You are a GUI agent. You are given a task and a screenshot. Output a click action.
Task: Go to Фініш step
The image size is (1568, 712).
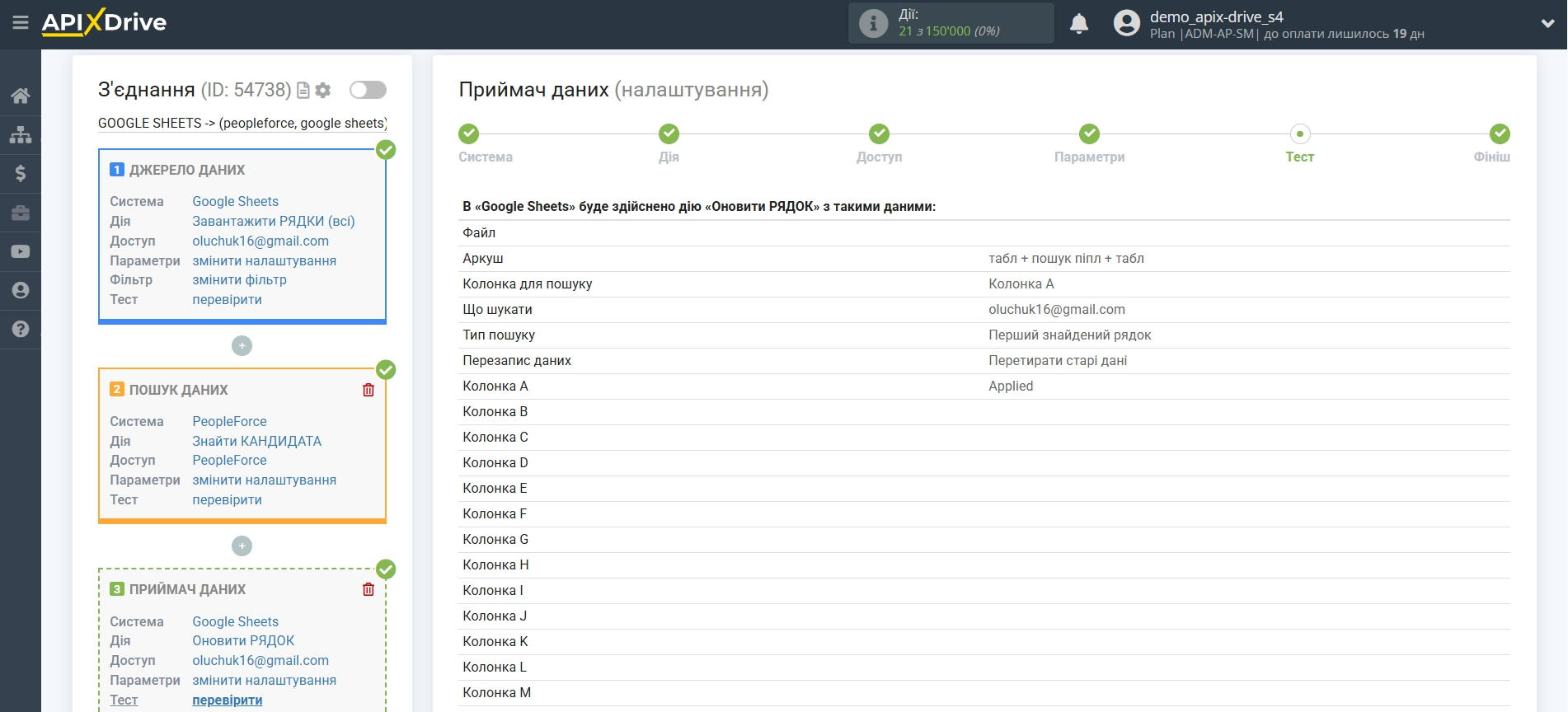tap(1500, 133)
